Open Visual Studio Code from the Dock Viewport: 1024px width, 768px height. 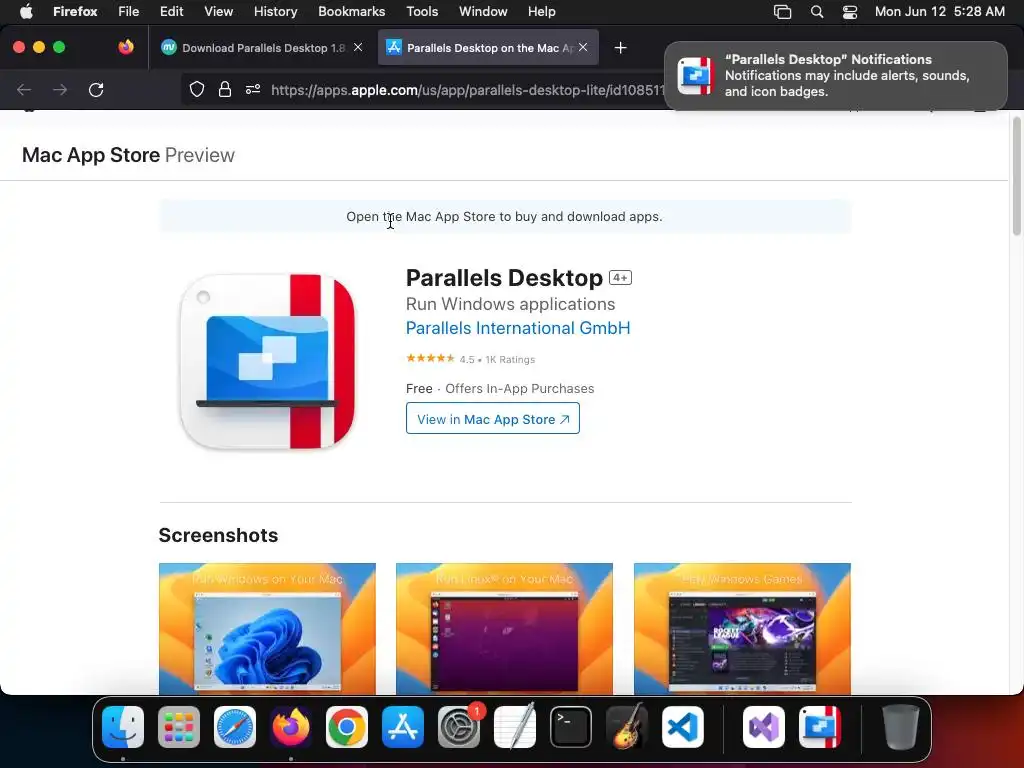click(x=682, y=727)
